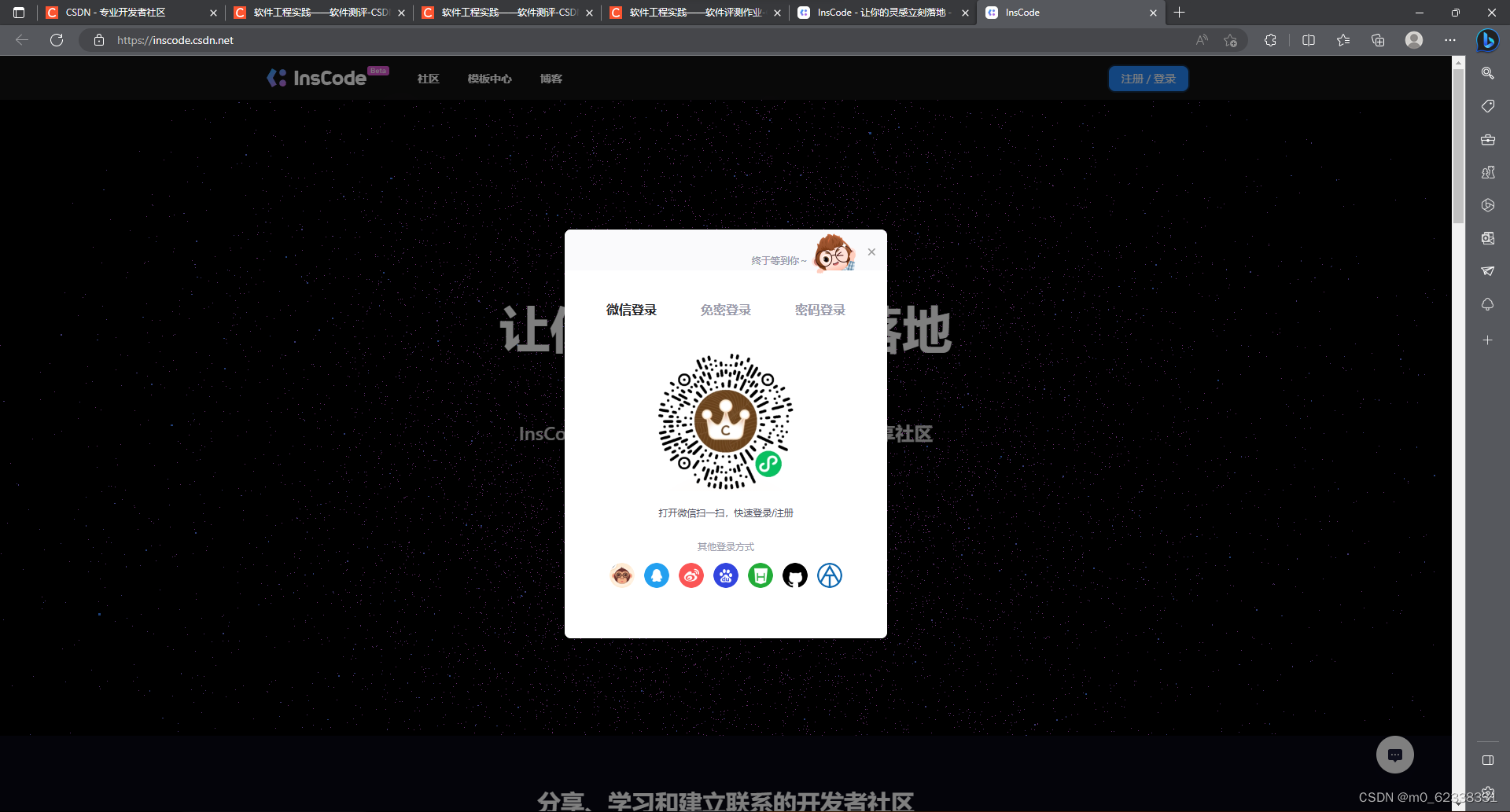This screenshot has width=1510, height=812.
Task: Open the 社区 menu item
Action: 428,79
